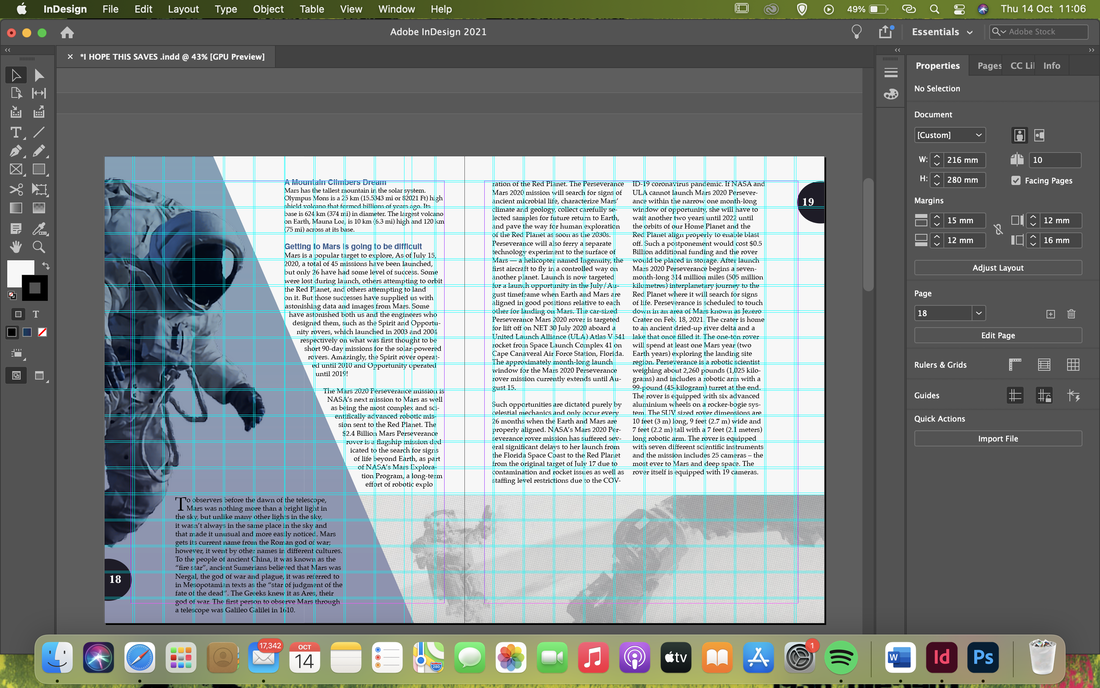The image size is (1100, 688).
Task: Show the document grid icon
Action: point(1073,364)
